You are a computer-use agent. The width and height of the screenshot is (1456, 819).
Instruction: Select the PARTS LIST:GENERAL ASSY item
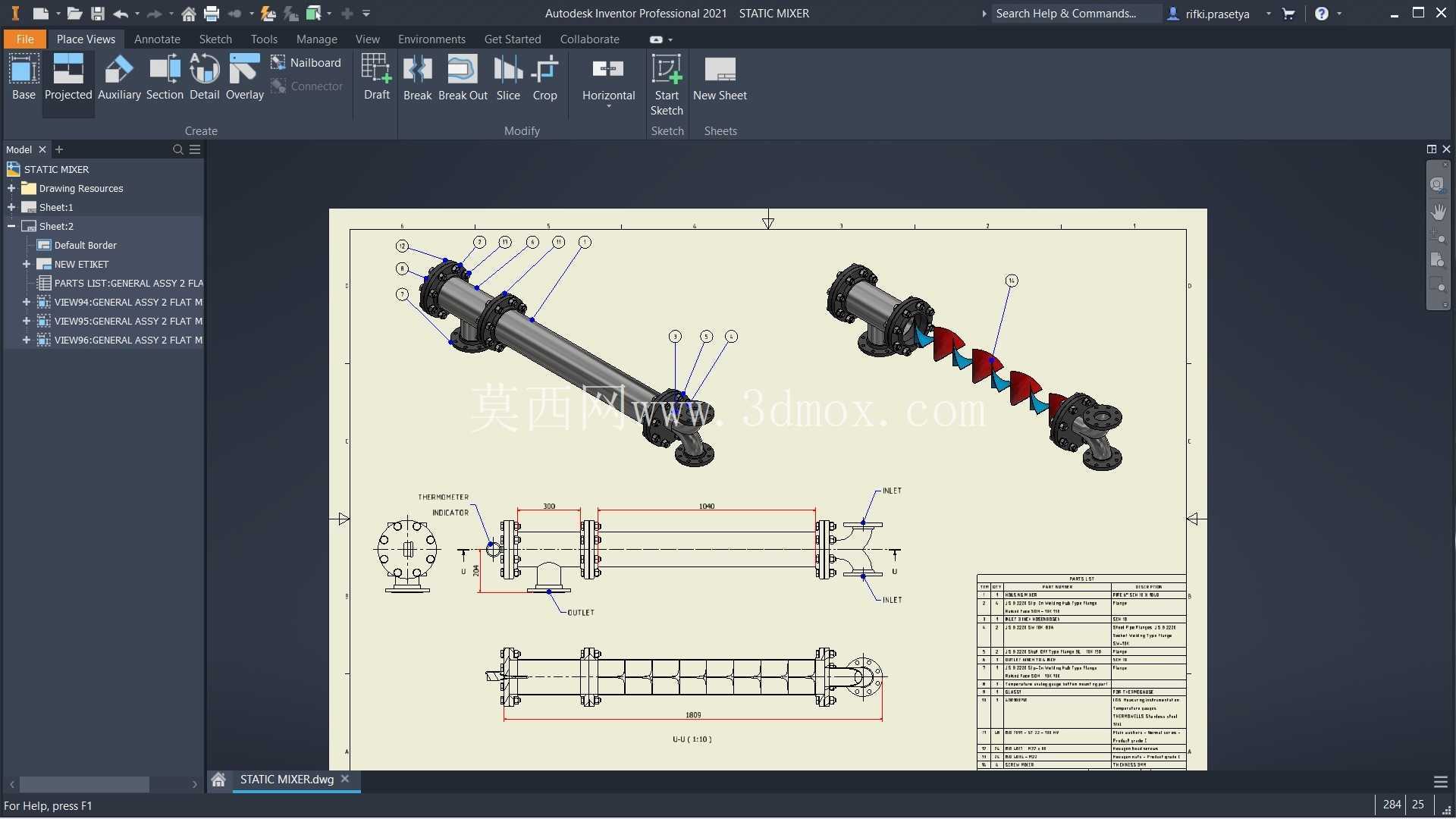pyautogui.click(x=121, y=283)
